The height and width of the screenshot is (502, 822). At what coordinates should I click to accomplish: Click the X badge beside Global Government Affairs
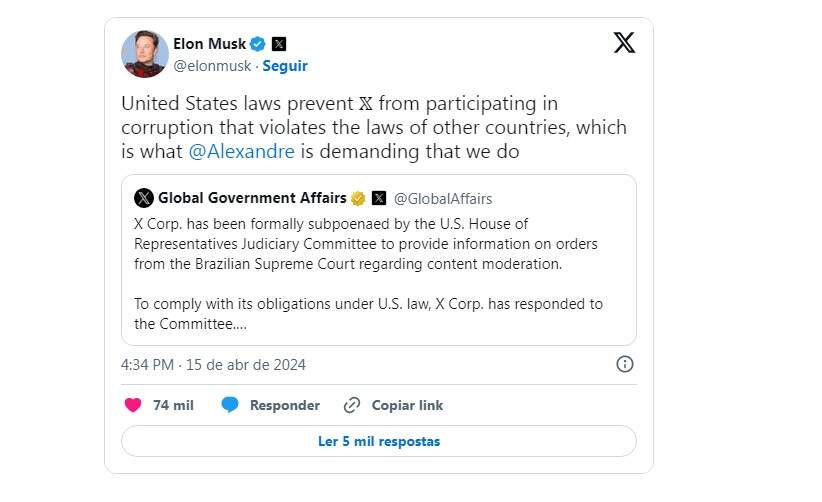tap(379, 198)
